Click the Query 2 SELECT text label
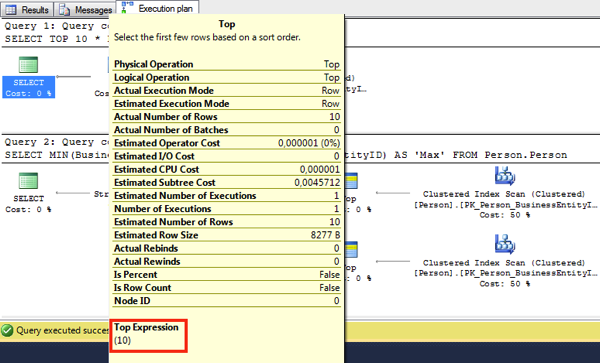 (x=29, y=199)
